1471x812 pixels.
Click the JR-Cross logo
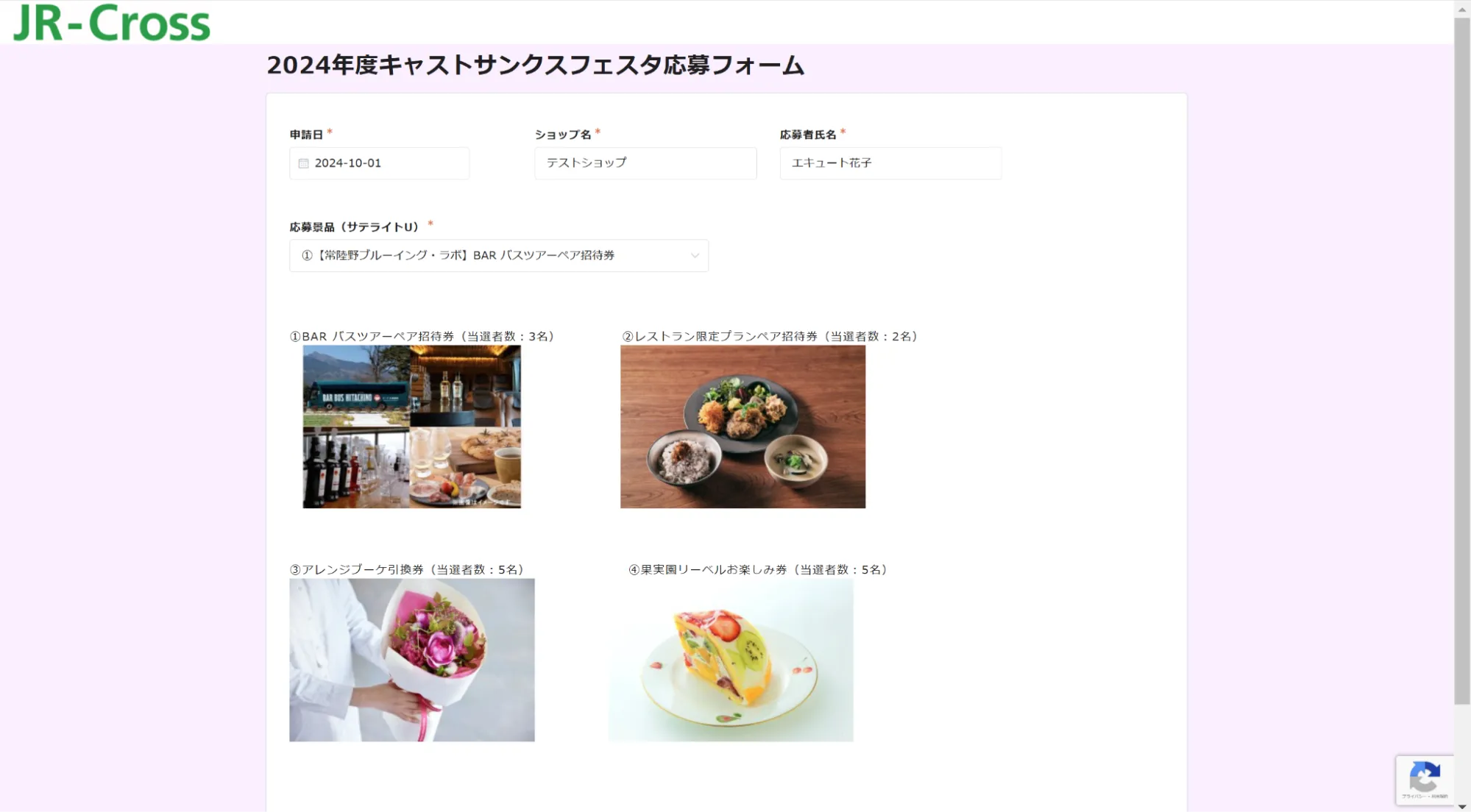tap(112, 23)
